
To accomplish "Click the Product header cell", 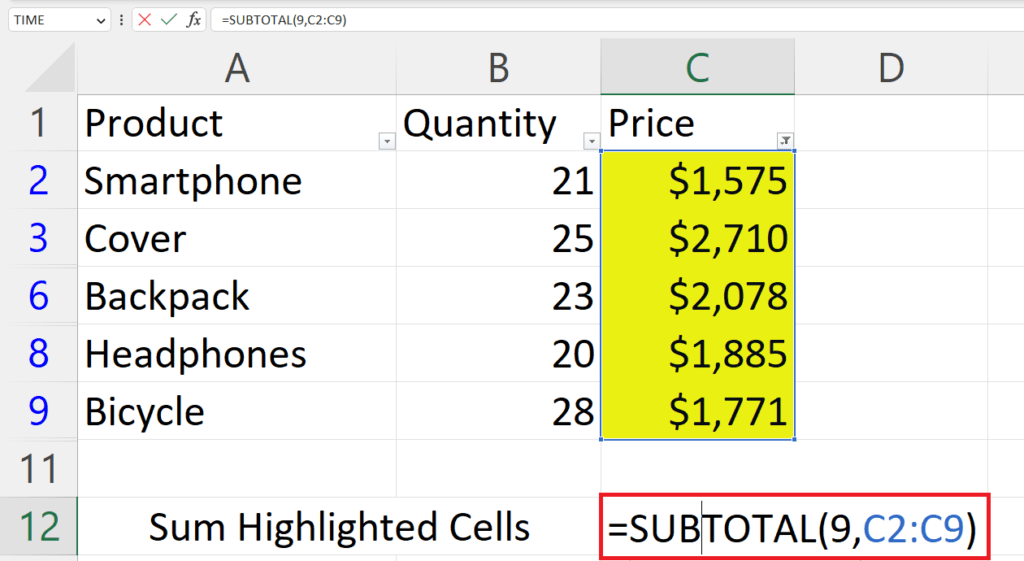I will click(237, 123).
